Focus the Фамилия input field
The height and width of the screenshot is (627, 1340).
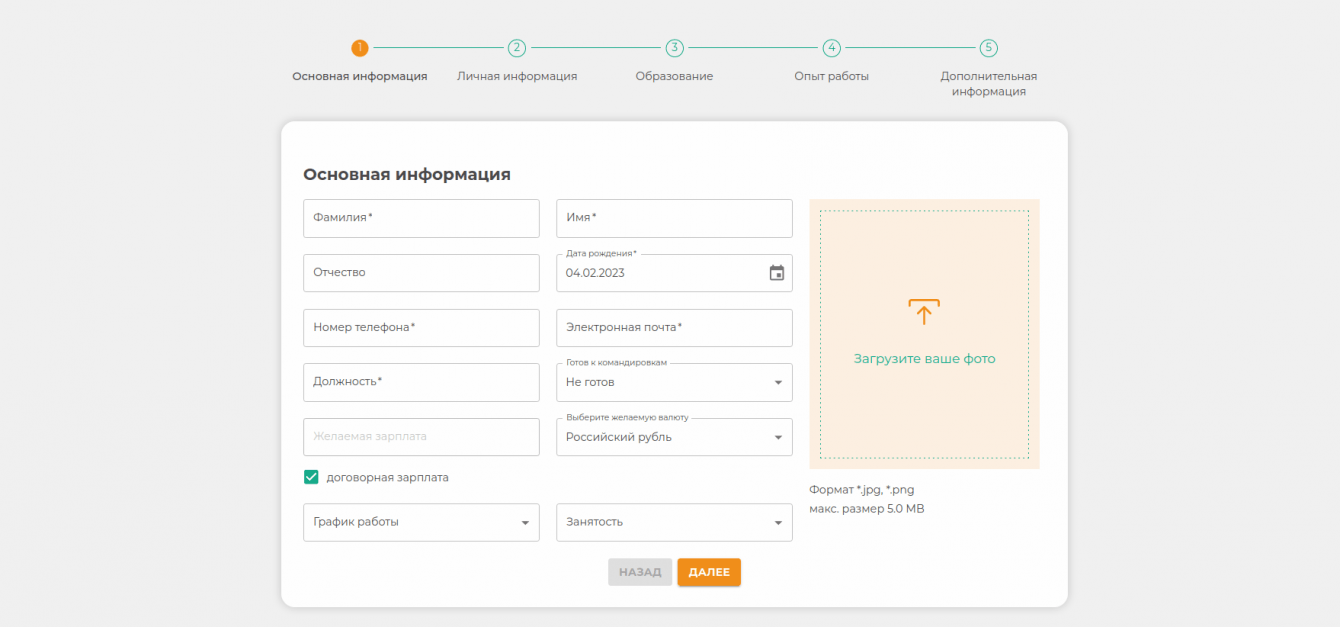coord(421,218)
